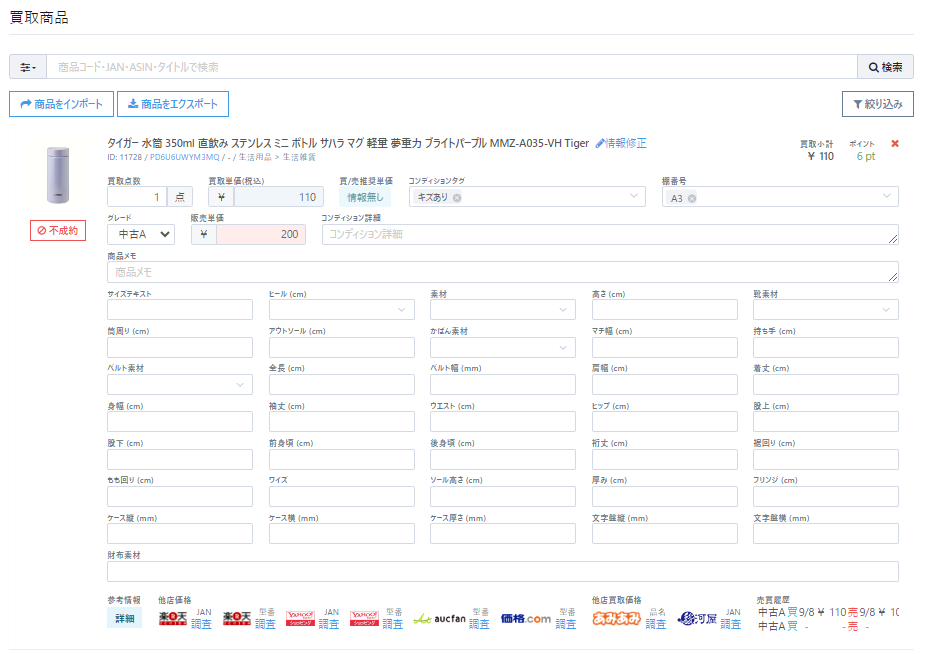The width and height of the screenshot is (926, 654).
Task: Click the 商品メモ text area
Action: pos(503,272)
